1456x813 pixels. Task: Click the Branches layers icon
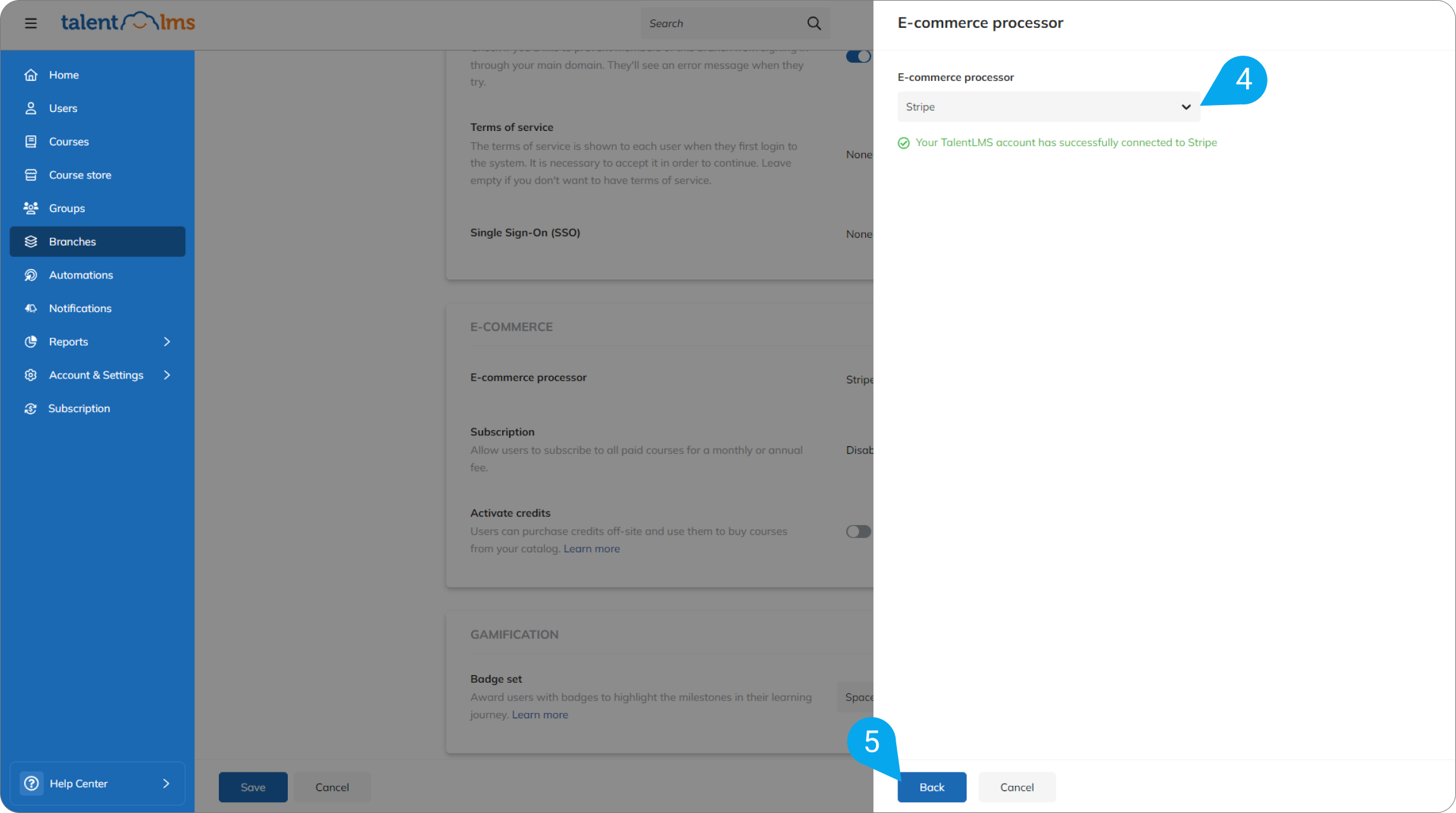click(x=31, y=242)
